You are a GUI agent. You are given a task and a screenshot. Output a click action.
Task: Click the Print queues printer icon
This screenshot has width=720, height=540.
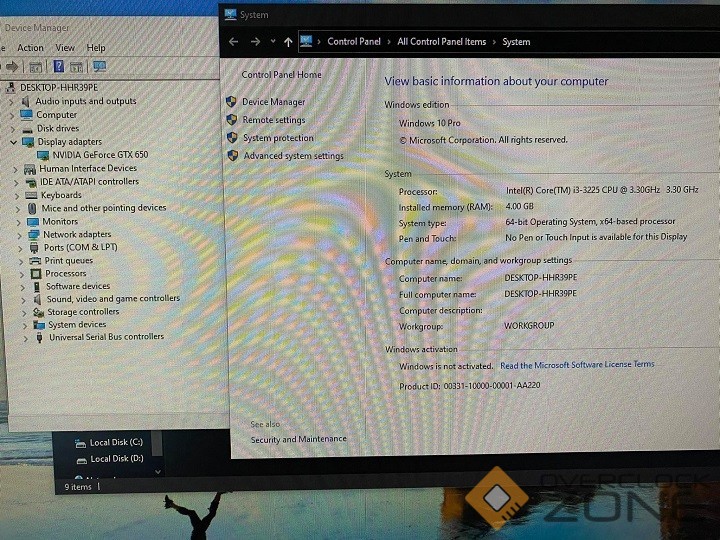(35, 261)
